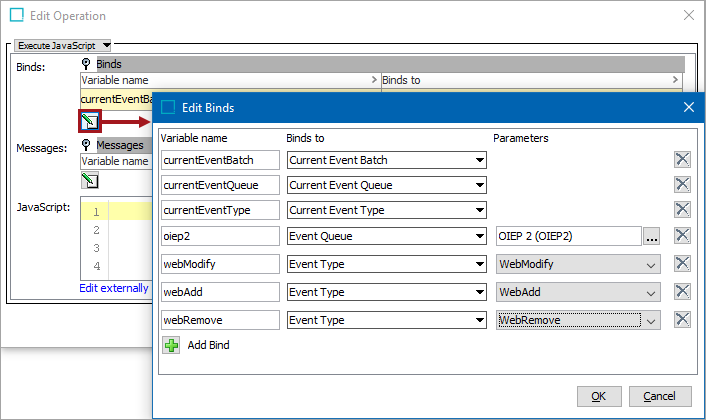Delete the webRemove bind row

pos(683,319)
